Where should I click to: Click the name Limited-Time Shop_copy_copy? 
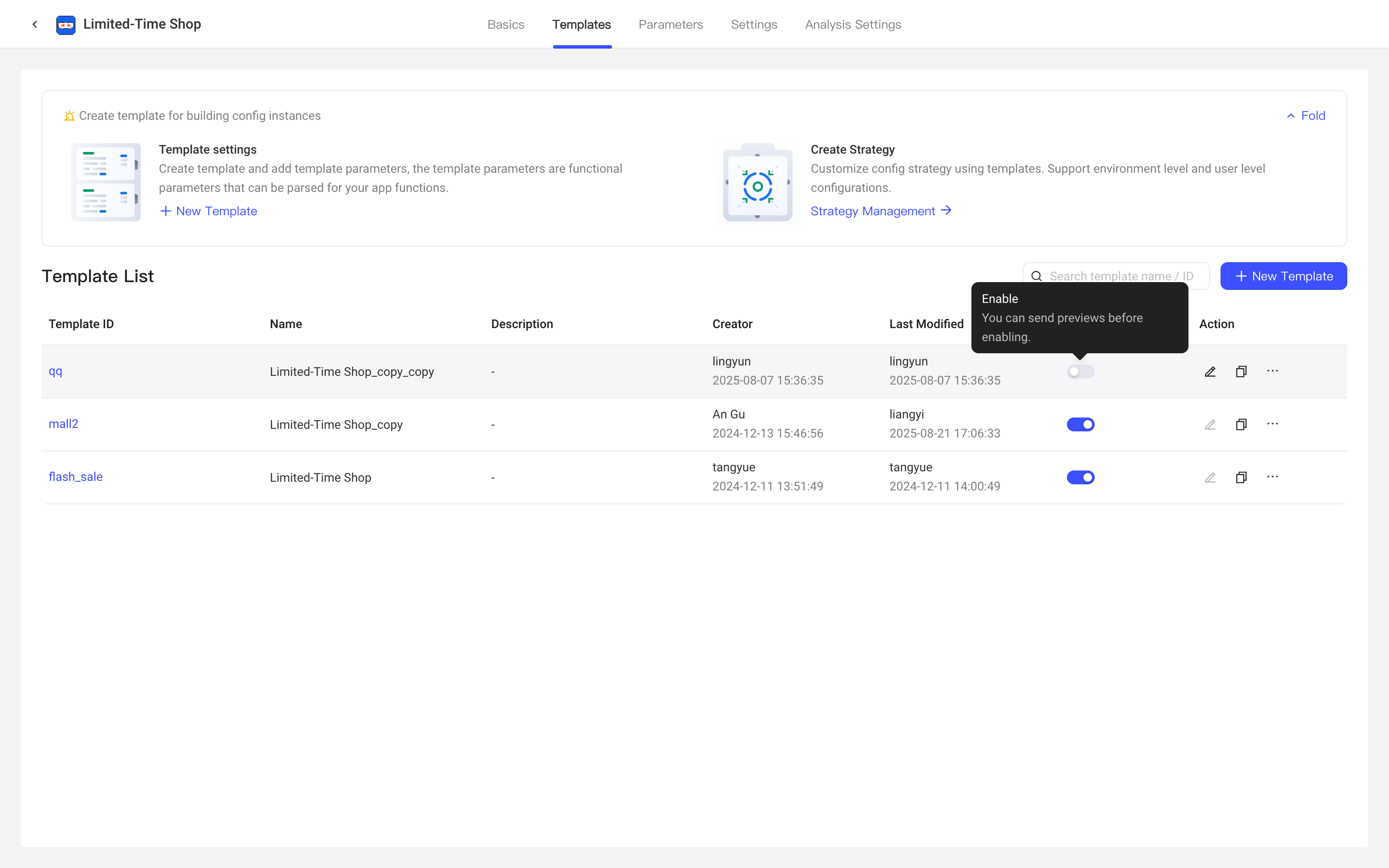[x=351, y=372]
